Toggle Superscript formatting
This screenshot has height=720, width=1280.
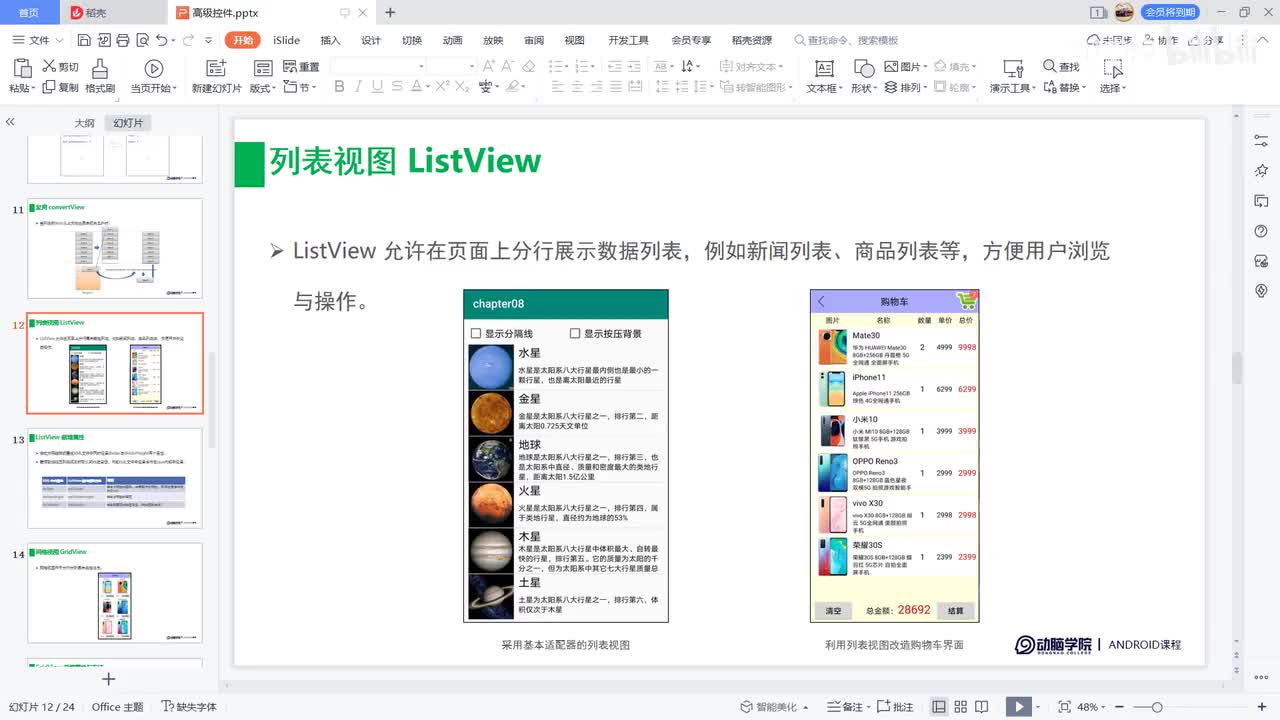click(x=443, y=87)
